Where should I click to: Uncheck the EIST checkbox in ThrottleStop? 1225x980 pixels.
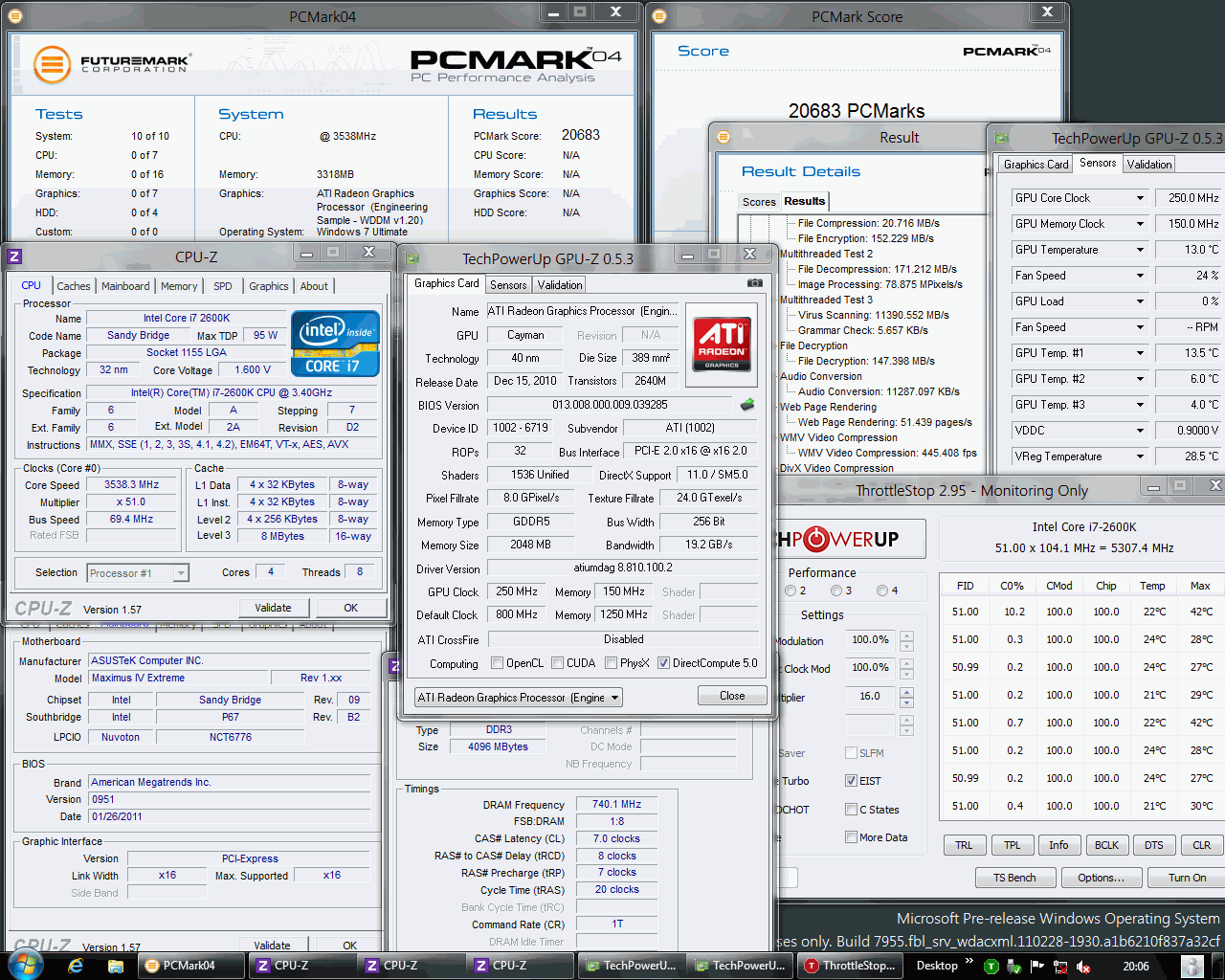pos(851,781)
